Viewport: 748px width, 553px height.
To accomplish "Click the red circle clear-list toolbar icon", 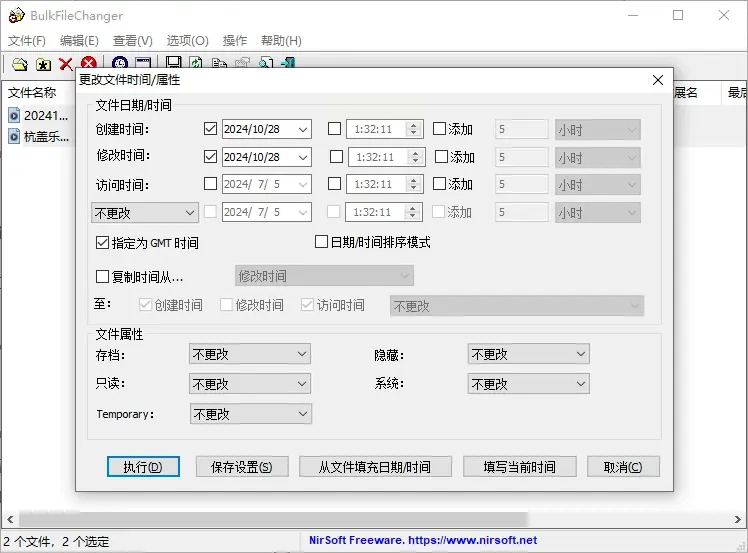I will [x=89, y=64].
